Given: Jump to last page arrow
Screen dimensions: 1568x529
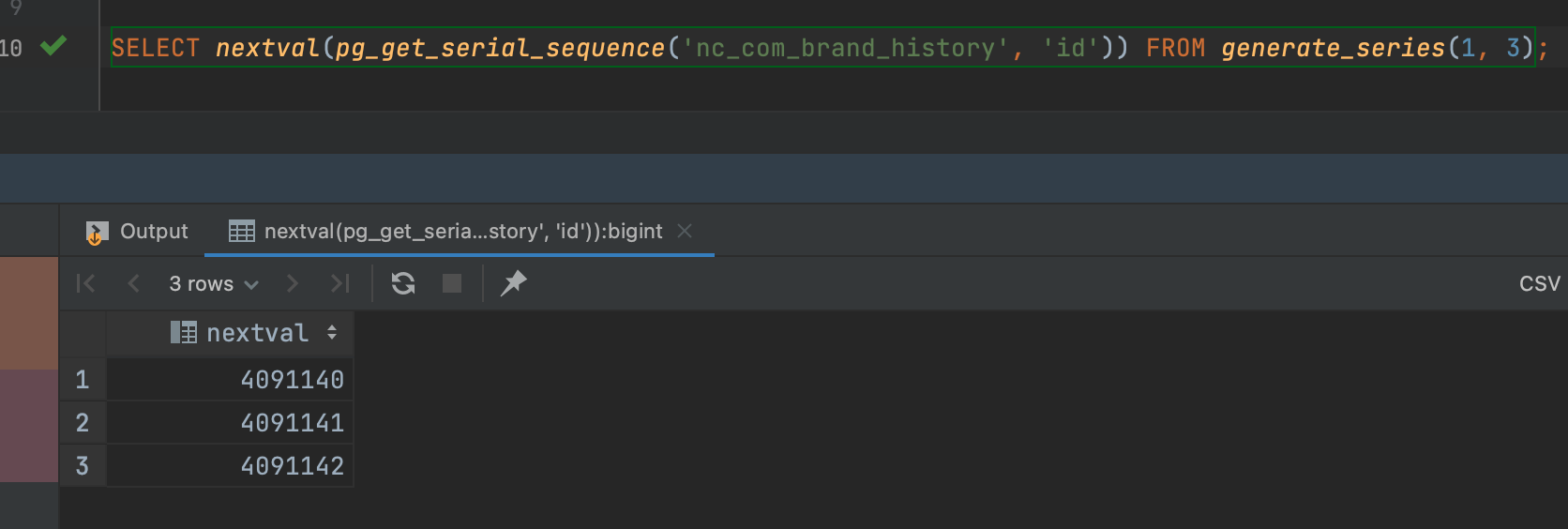Looking at the screenshot, I should tap(339, 283).
